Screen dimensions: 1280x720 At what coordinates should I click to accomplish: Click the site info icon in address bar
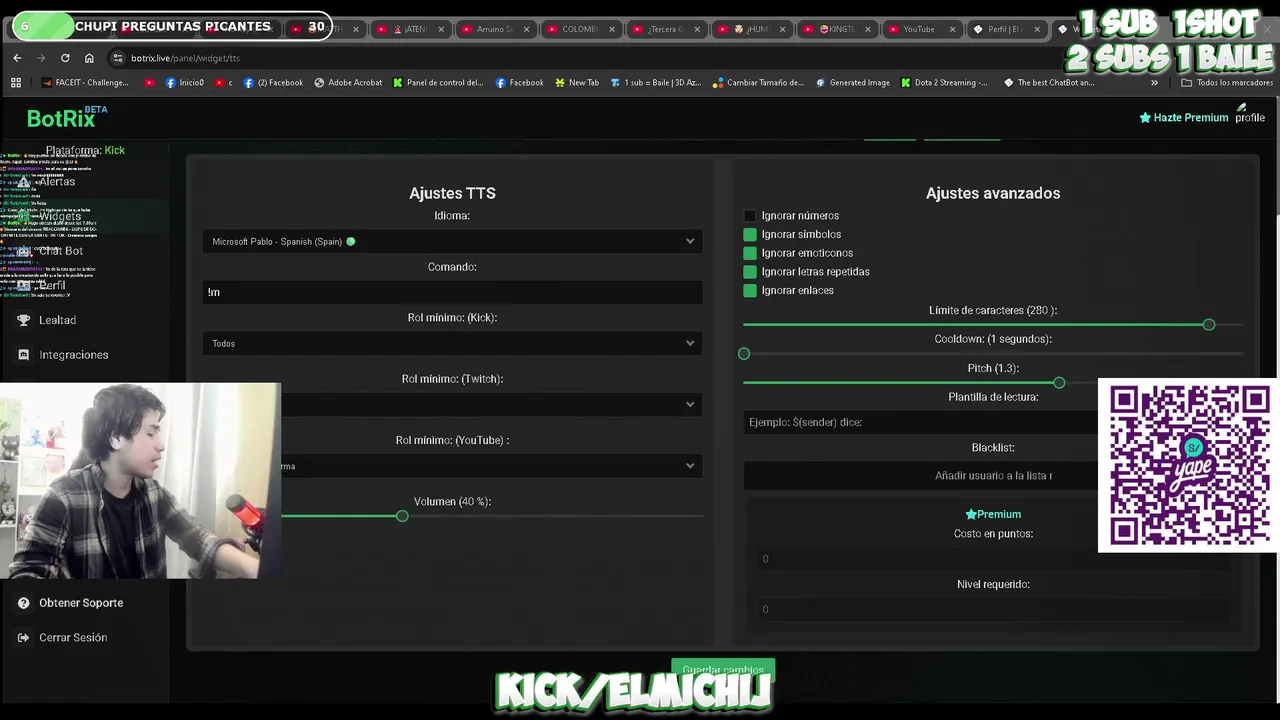[x=118, y=58]
